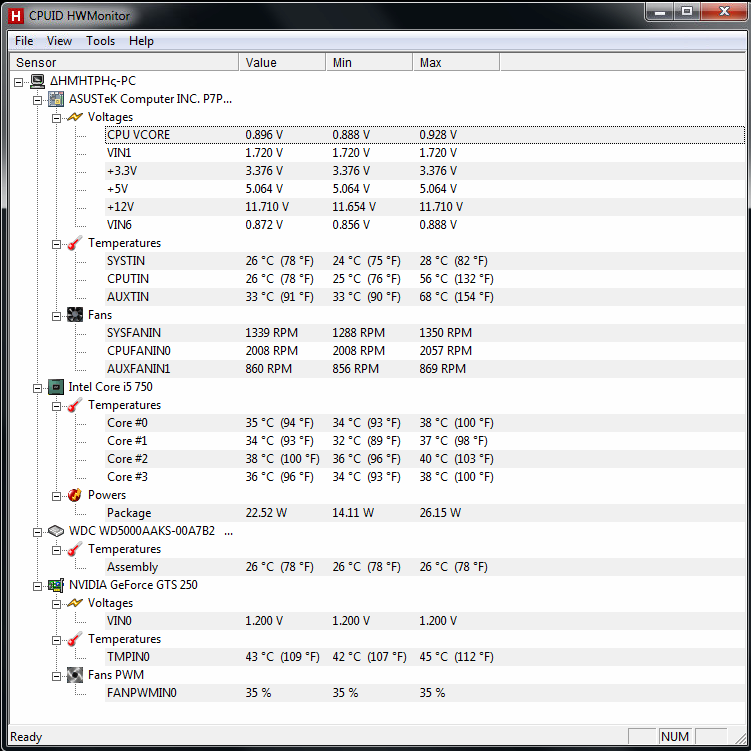Select the VIN6 row
Viewport: 751px width, 751px height.
pyautogui.click(x=425, y=225)
